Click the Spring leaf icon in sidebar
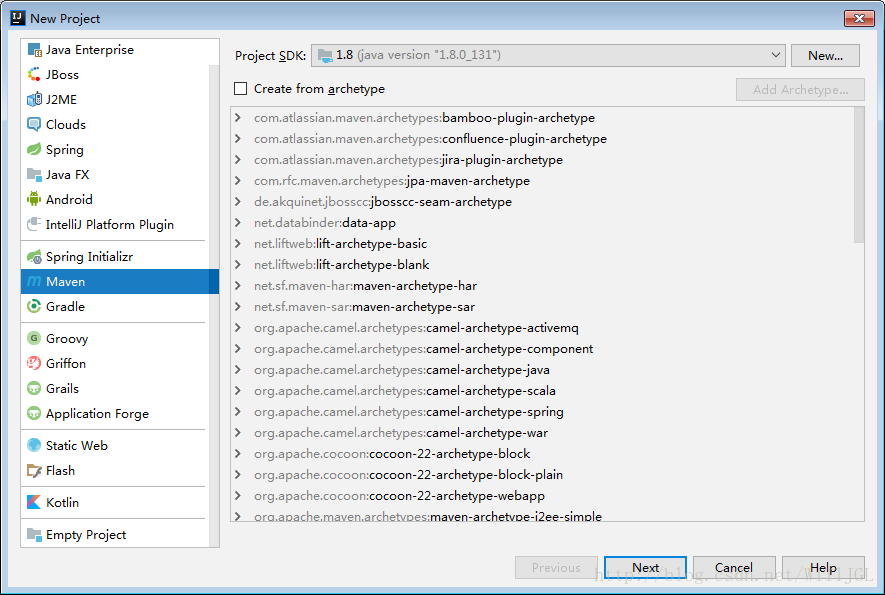The width and height of the screenshot is (885, 595). (34, 150)
